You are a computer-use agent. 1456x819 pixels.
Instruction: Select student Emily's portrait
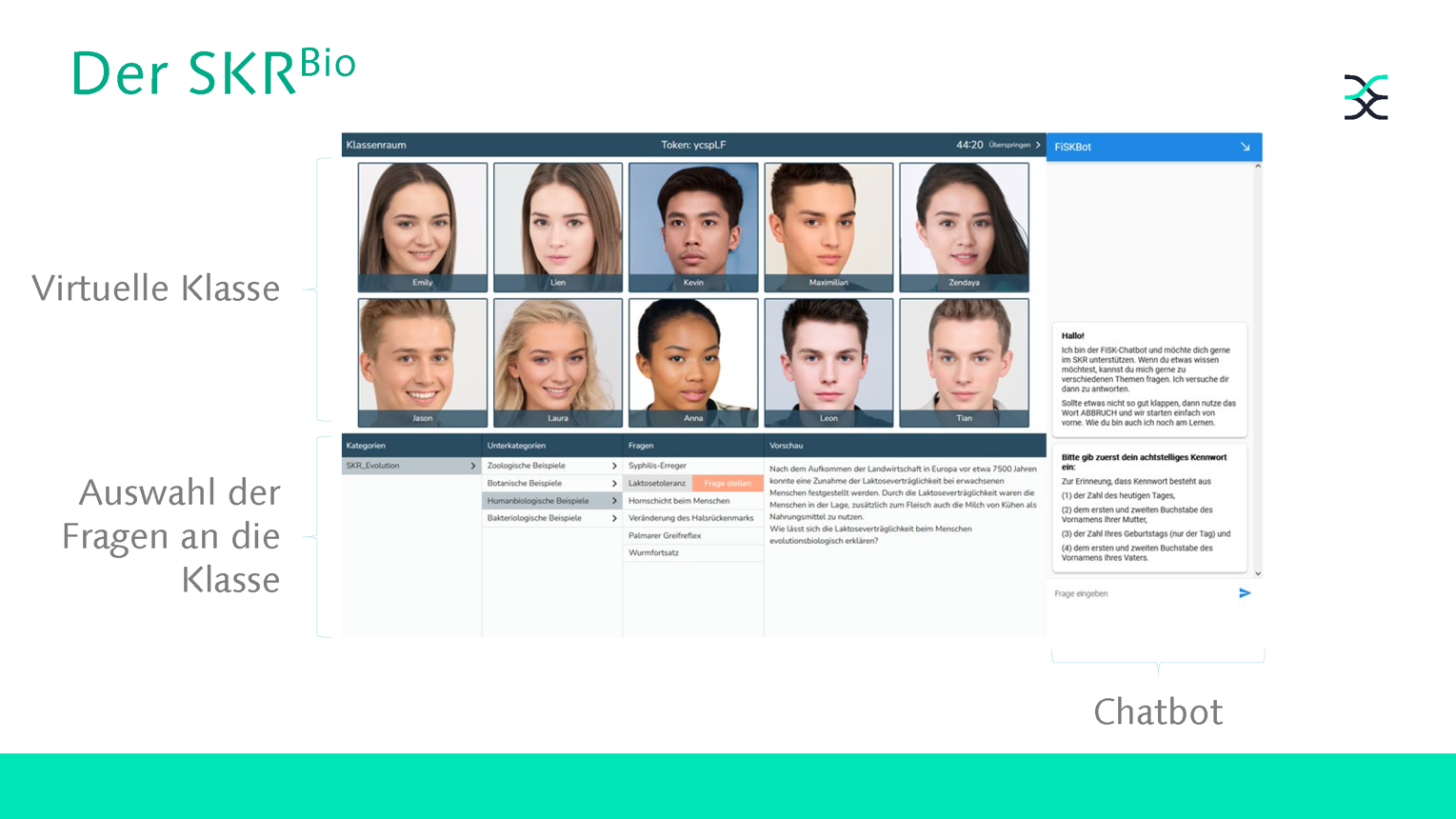(422, 227)
